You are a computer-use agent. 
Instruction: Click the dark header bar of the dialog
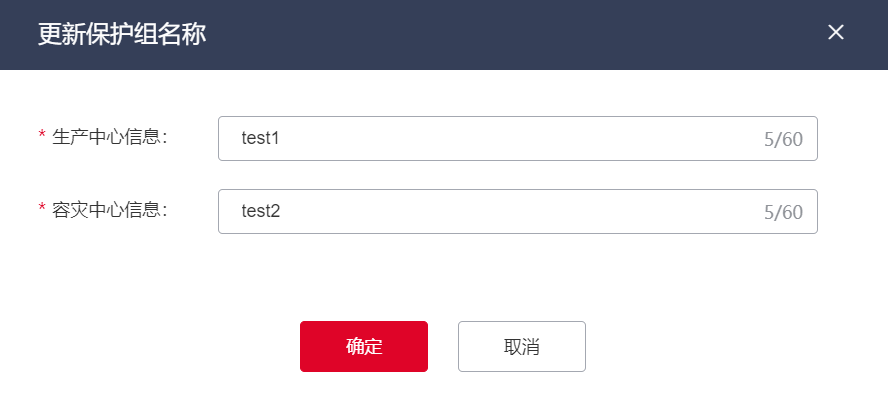click(x=500, y=34)
